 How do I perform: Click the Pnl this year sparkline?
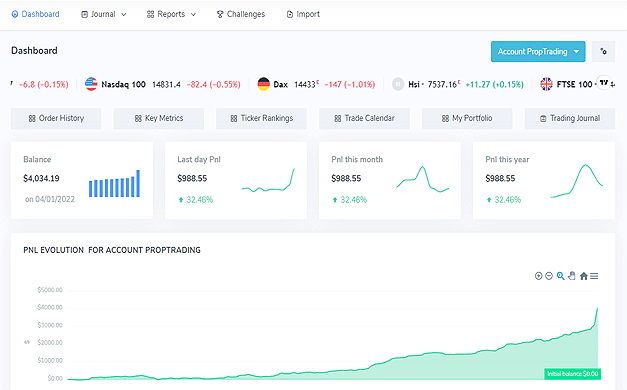tap(577, 181)
